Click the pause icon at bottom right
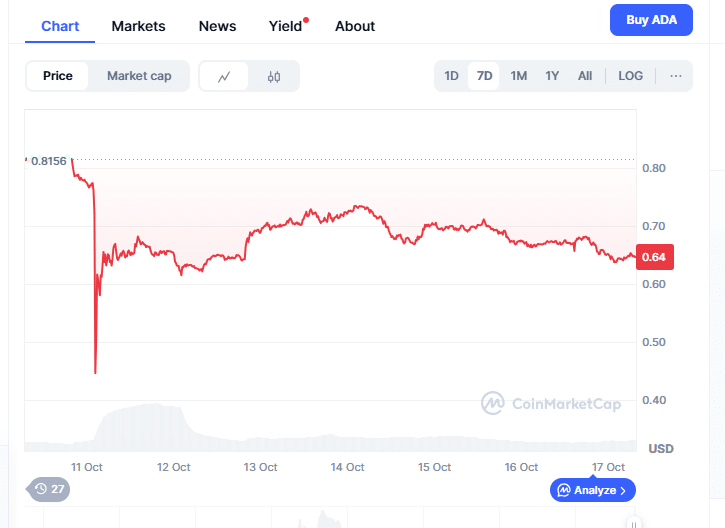 [632, 523]
